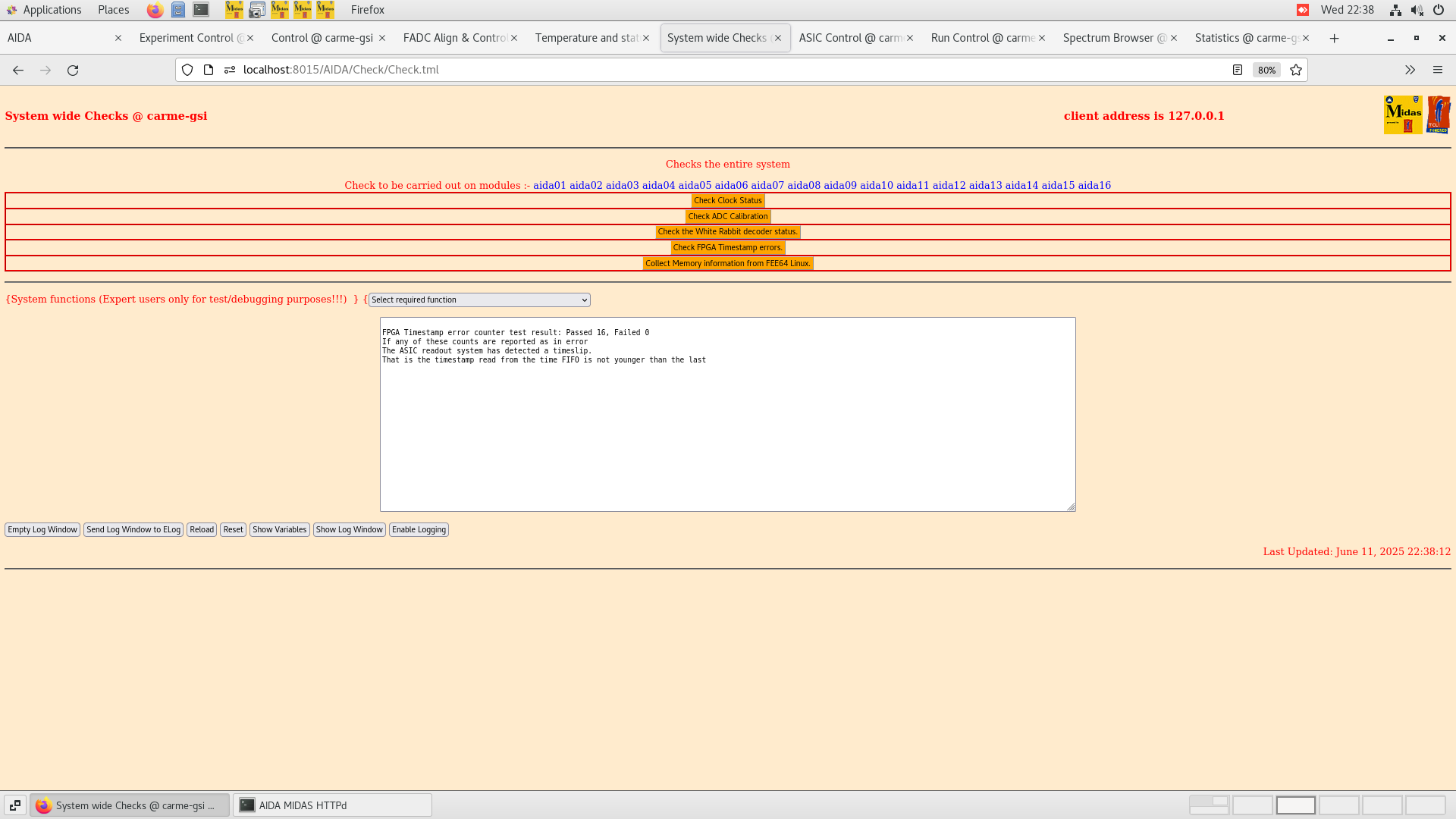Switch to Spectrum Browser tab

1114,38
